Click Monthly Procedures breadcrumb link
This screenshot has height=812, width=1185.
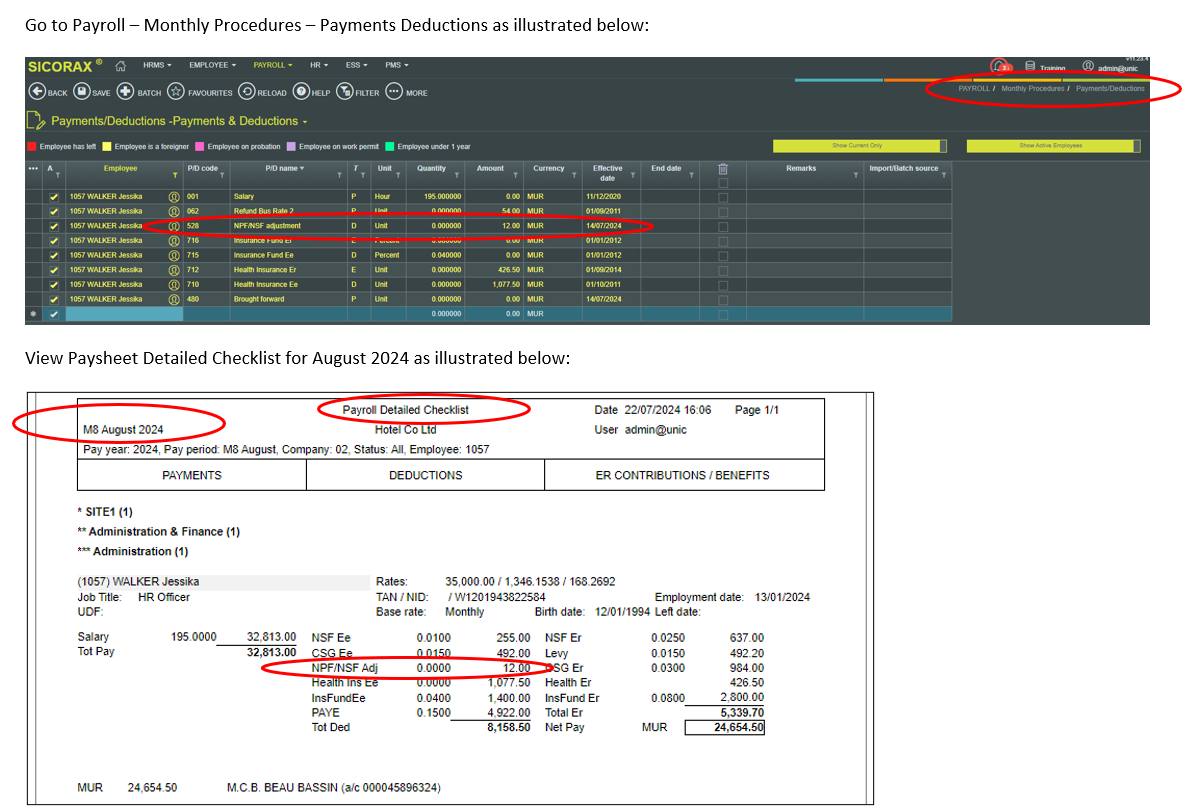coord(1033,89)
